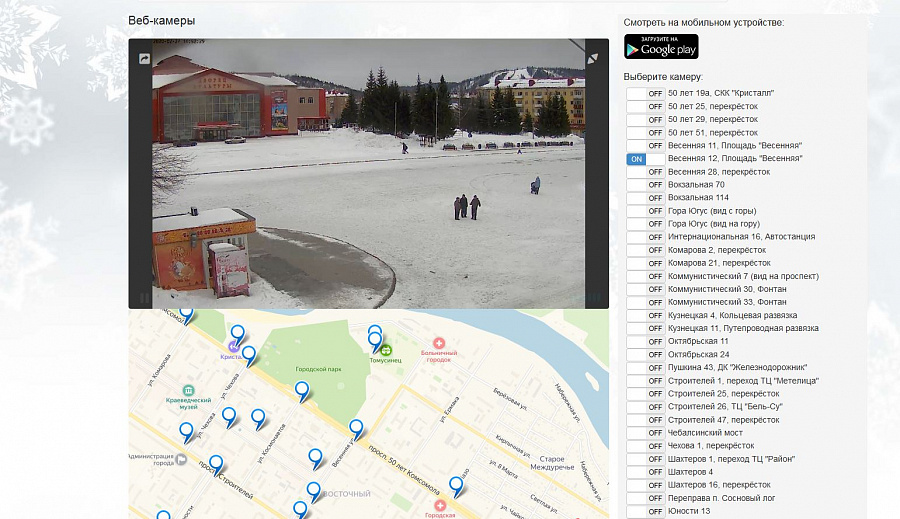Enable the 50 лет 29 перекрёсток camera
This screenshot has width=900, height=519.
coord(646,119)
